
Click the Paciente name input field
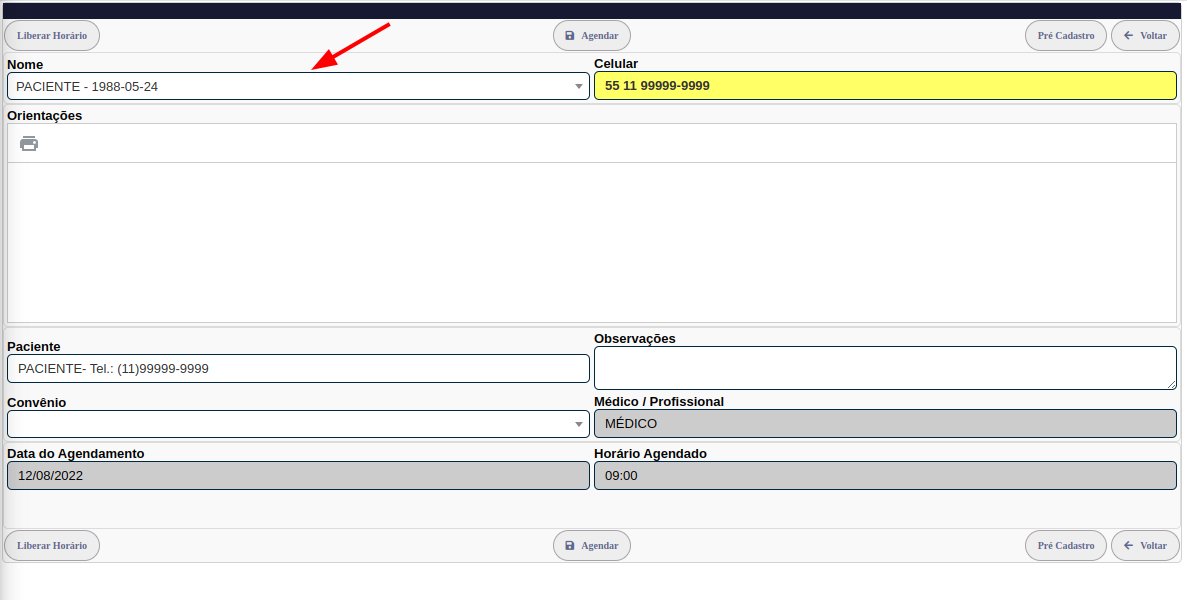(298, 369)
